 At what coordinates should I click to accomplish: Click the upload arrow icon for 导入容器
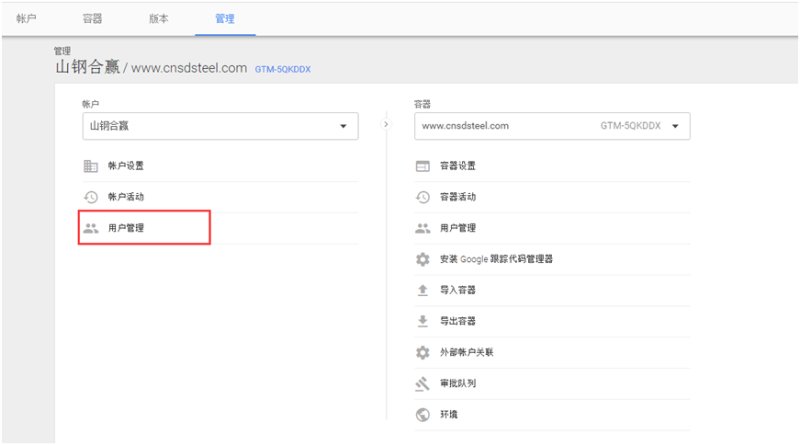[422, 290]
